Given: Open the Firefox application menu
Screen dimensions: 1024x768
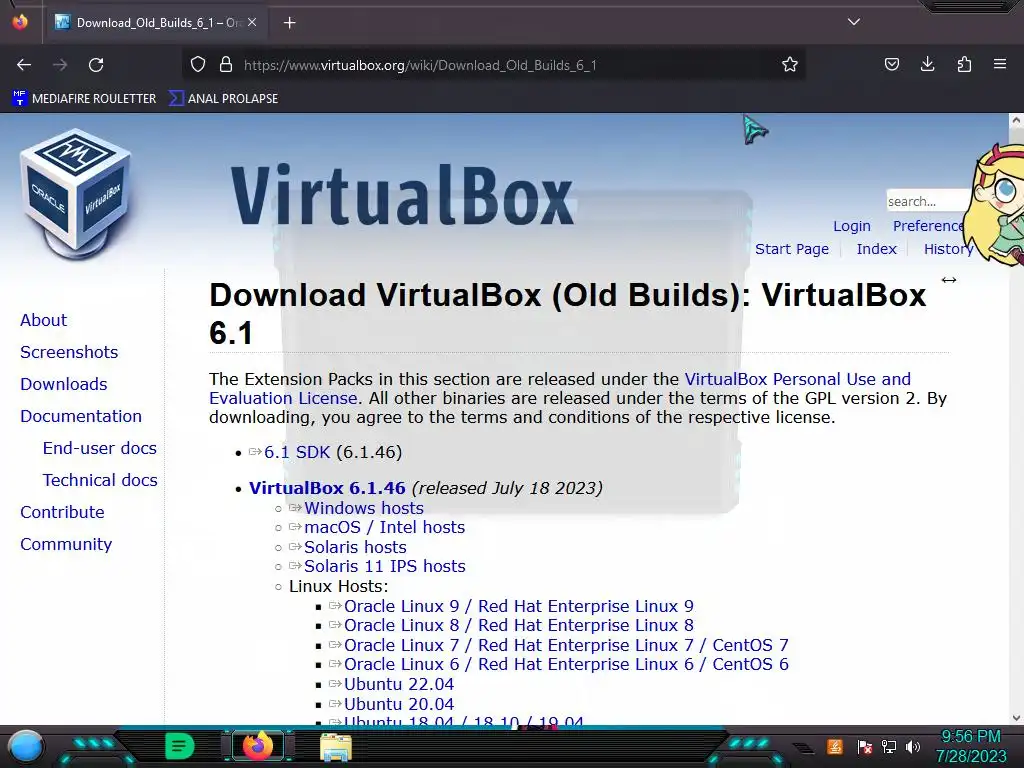Looking at the screenshot, I should click(1000, 65).
